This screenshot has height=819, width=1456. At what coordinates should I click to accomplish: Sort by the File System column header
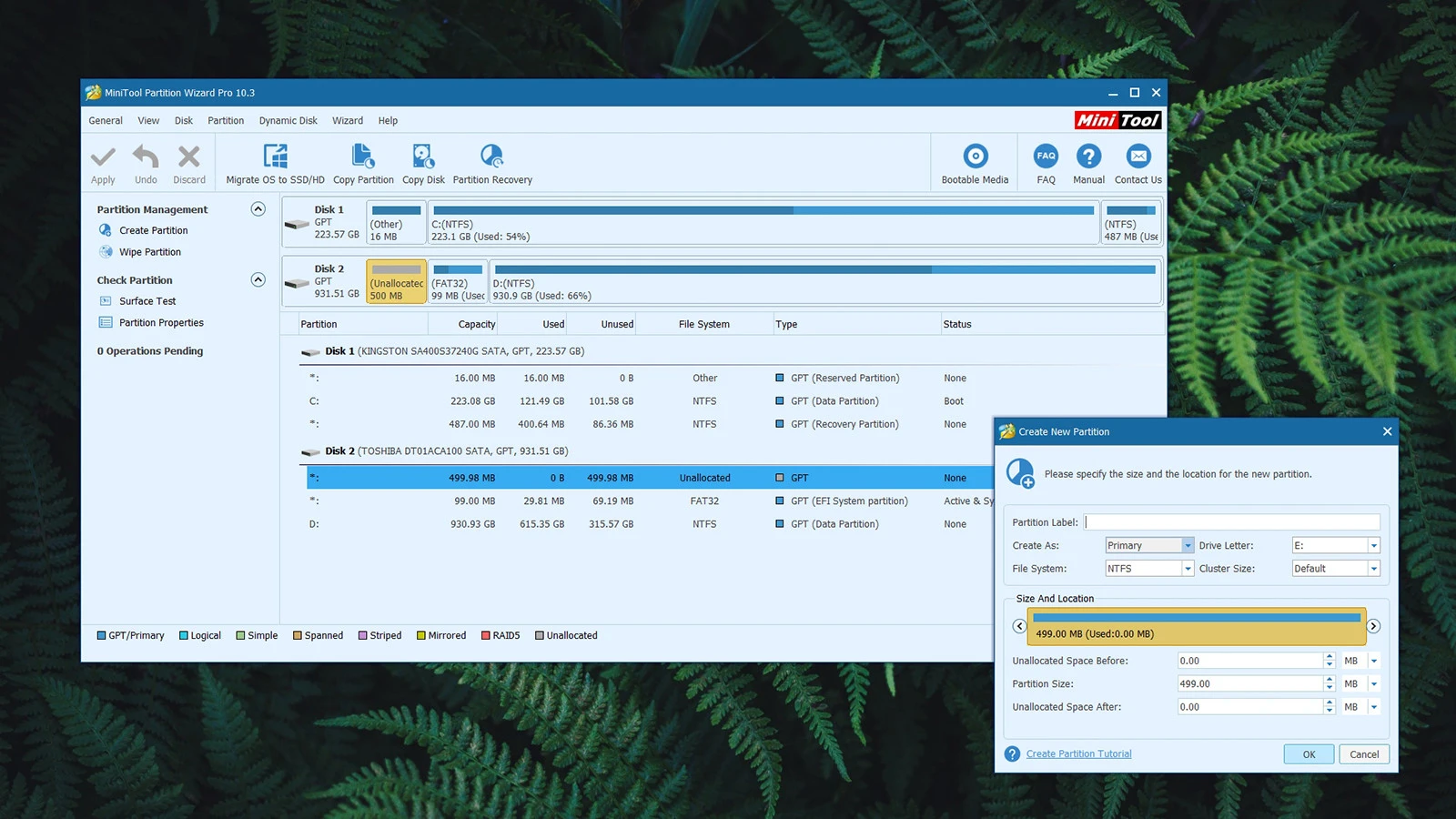point(703,324)
